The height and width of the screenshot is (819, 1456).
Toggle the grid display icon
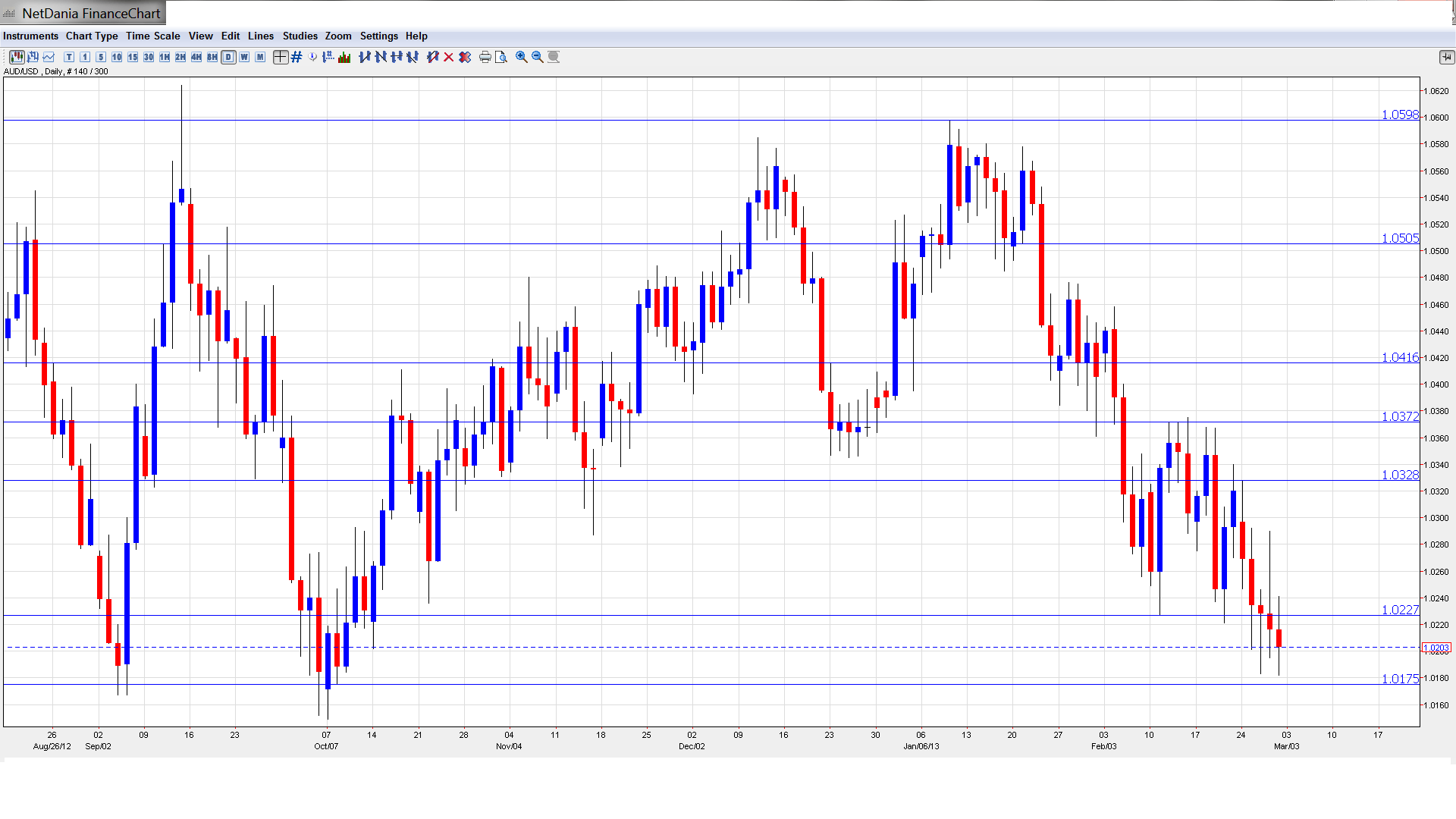click(x=297, y=57)
